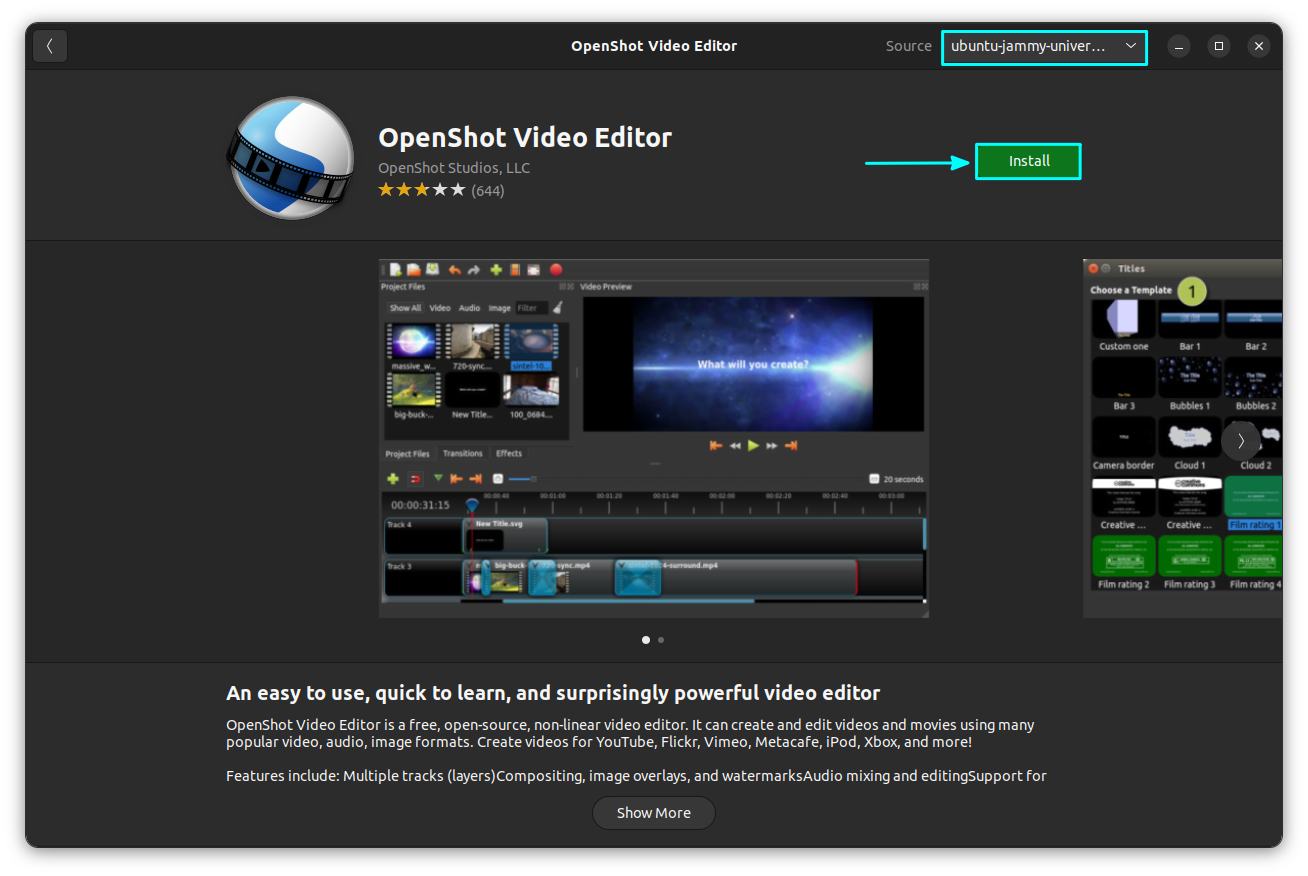1308x876 pixels.
Task: Click the 'Features include' description line
Action: [636, 776]
